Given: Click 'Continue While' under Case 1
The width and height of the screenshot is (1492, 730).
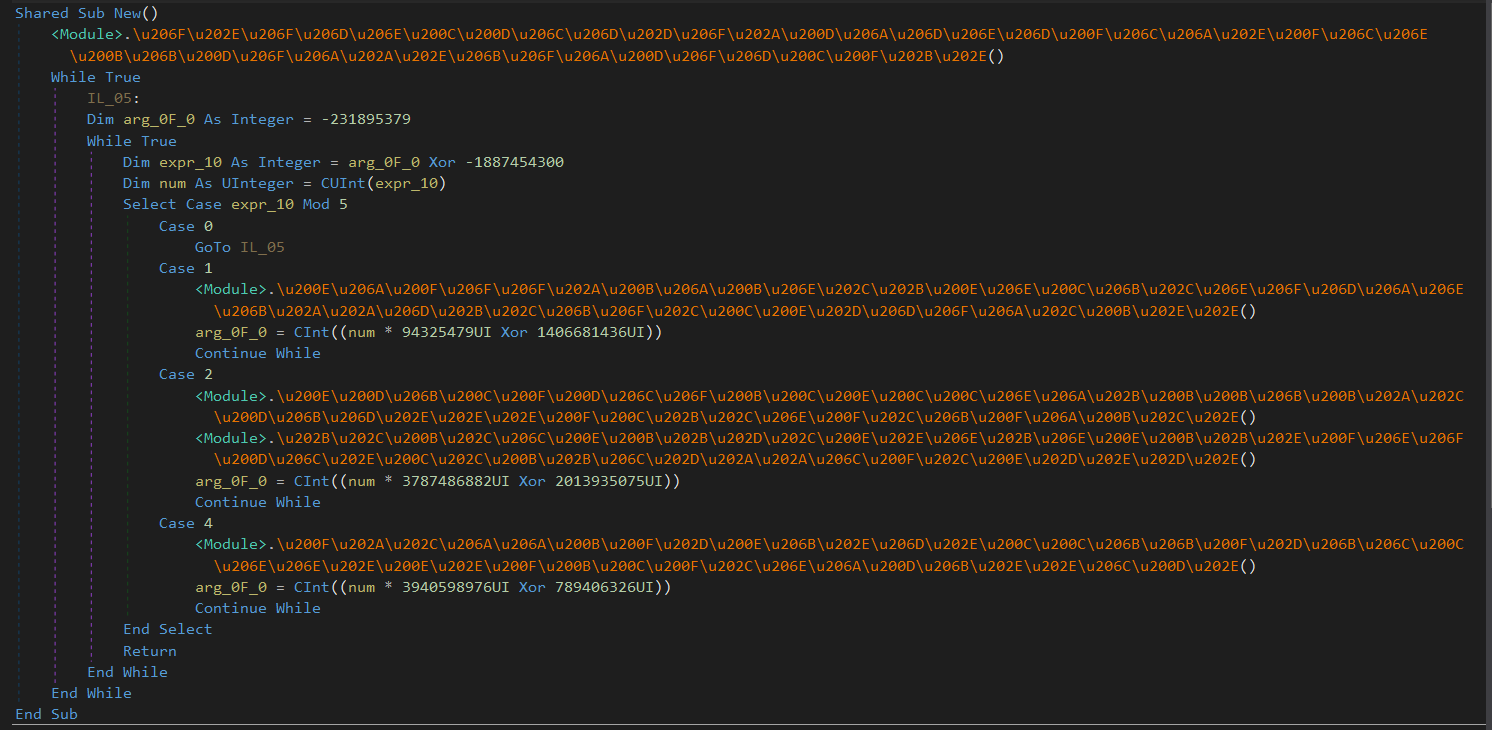Looking at the screenshot, I should [x=258, y=353].
